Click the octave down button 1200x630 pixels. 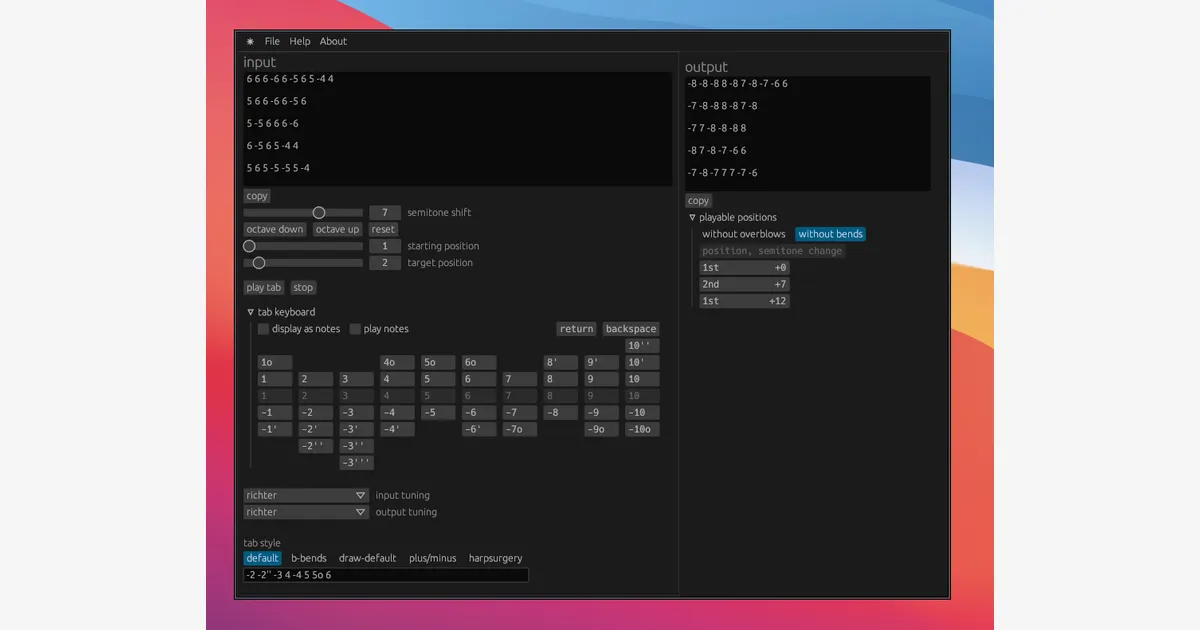pos(275,230)
